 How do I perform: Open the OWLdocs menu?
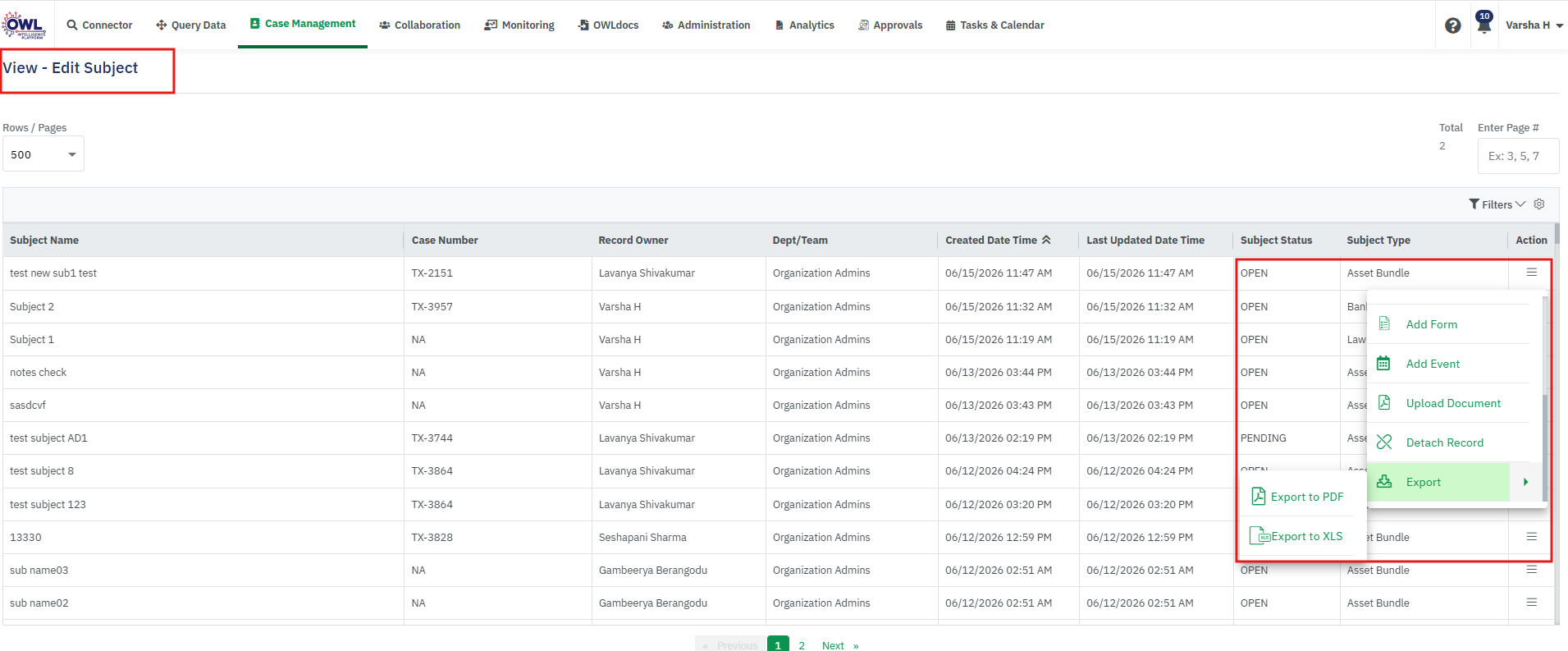point(608,25)
